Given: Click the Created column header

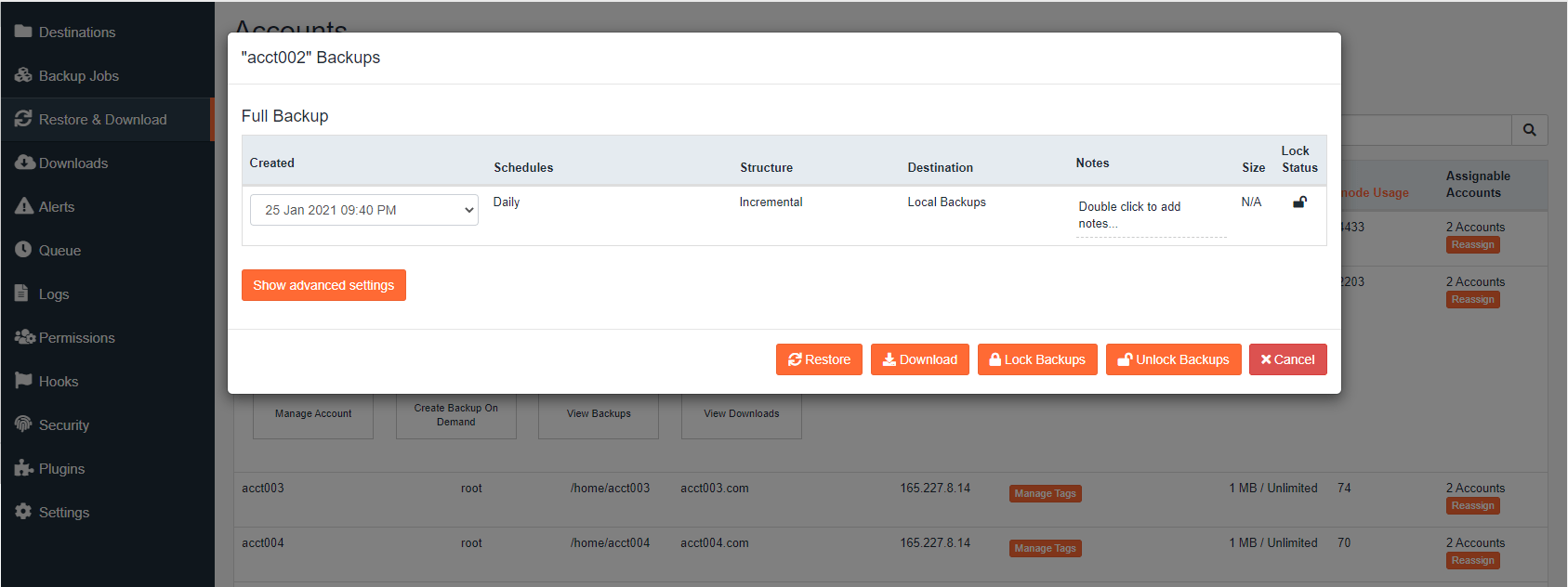Looking at the screenshot, I should coord(271,163).
